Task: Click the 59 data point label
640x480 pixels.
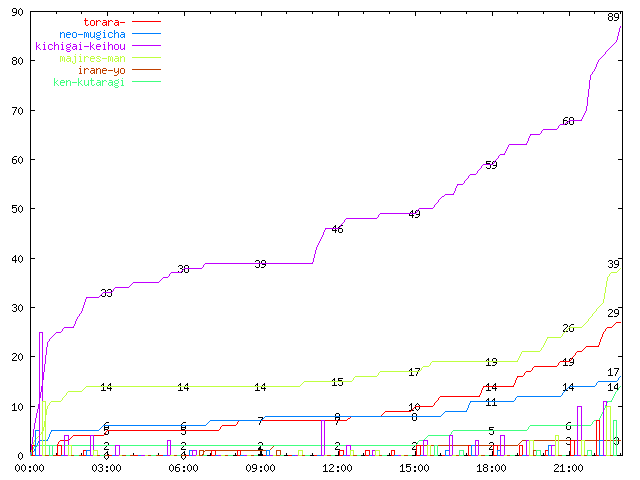Action: (491, 166)
